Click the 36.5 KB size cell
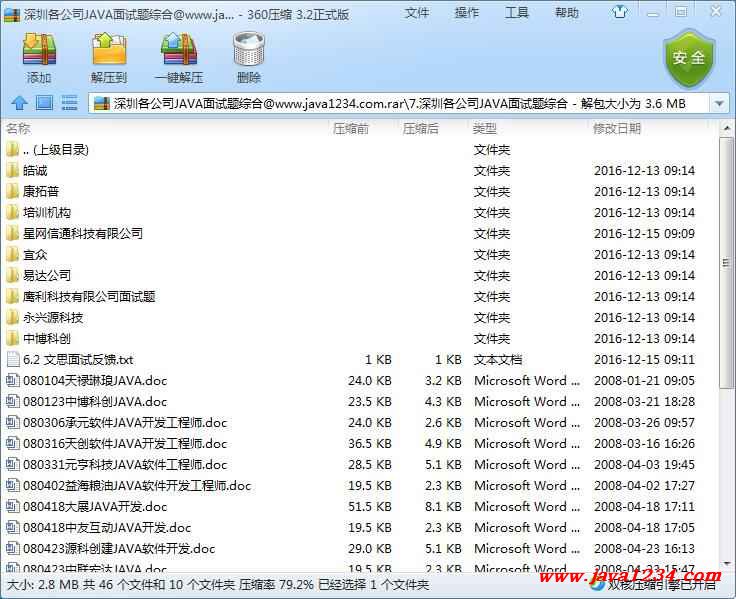This screenshot has width=736, height=599. point(369,444)
